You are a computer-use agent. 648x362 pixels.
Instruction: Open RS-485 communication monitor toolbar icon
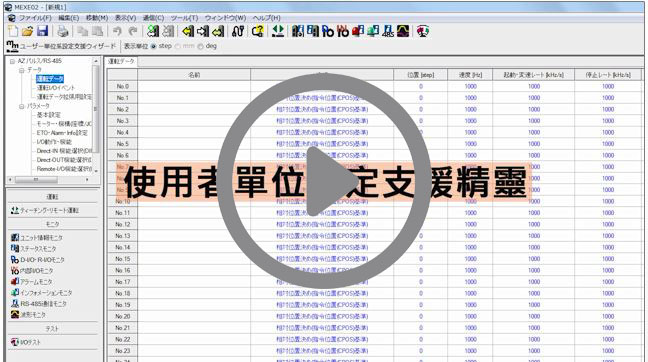pos(388,31)
